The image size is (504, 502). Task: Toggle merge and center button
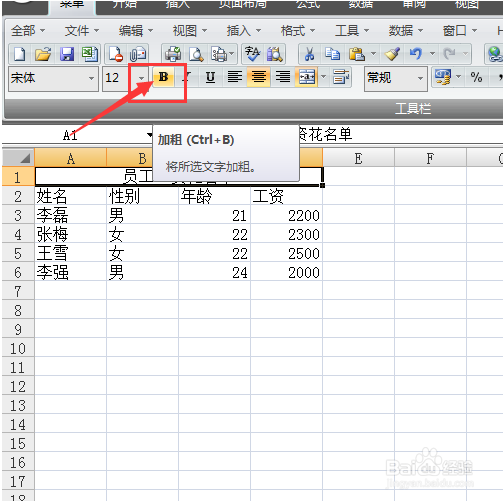click(x=306, y=77)
